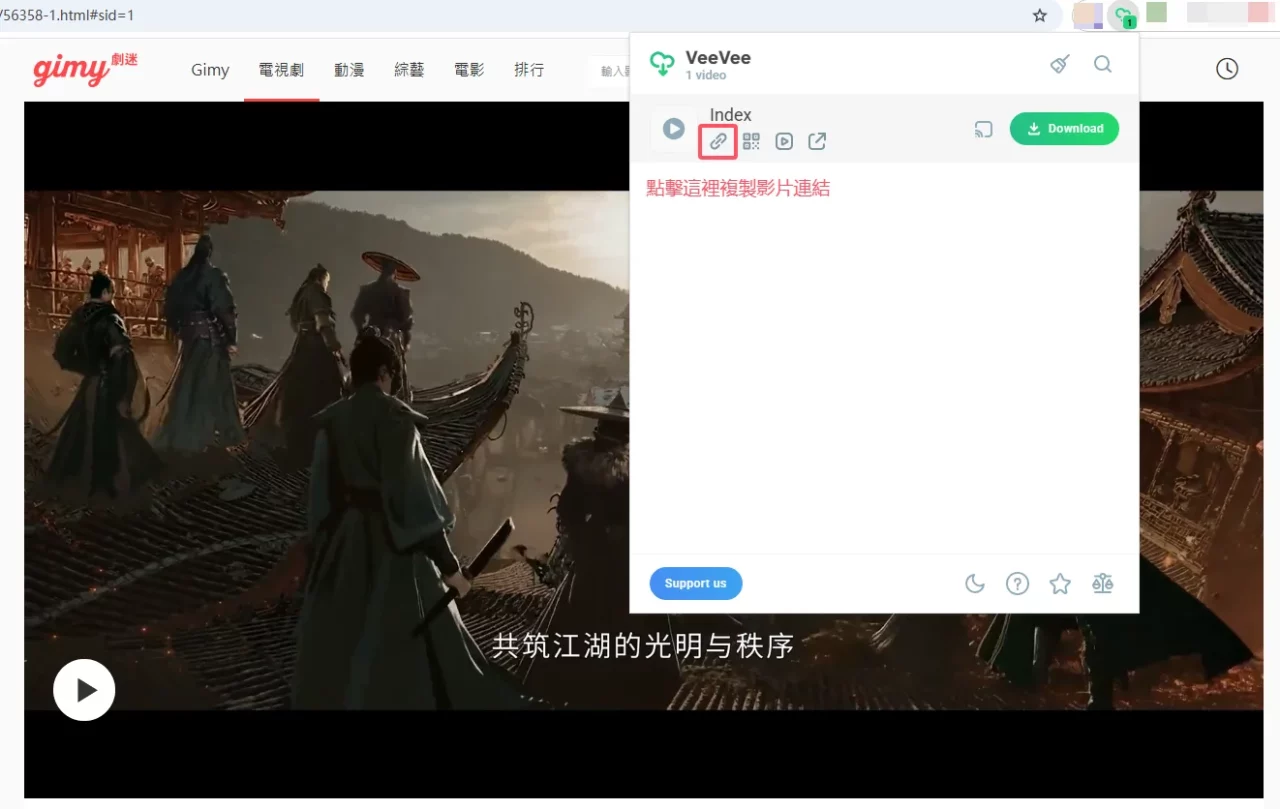Bookmark this page with the address bar star
The height and width of the screenshot is (809, 1280).
1039,16
